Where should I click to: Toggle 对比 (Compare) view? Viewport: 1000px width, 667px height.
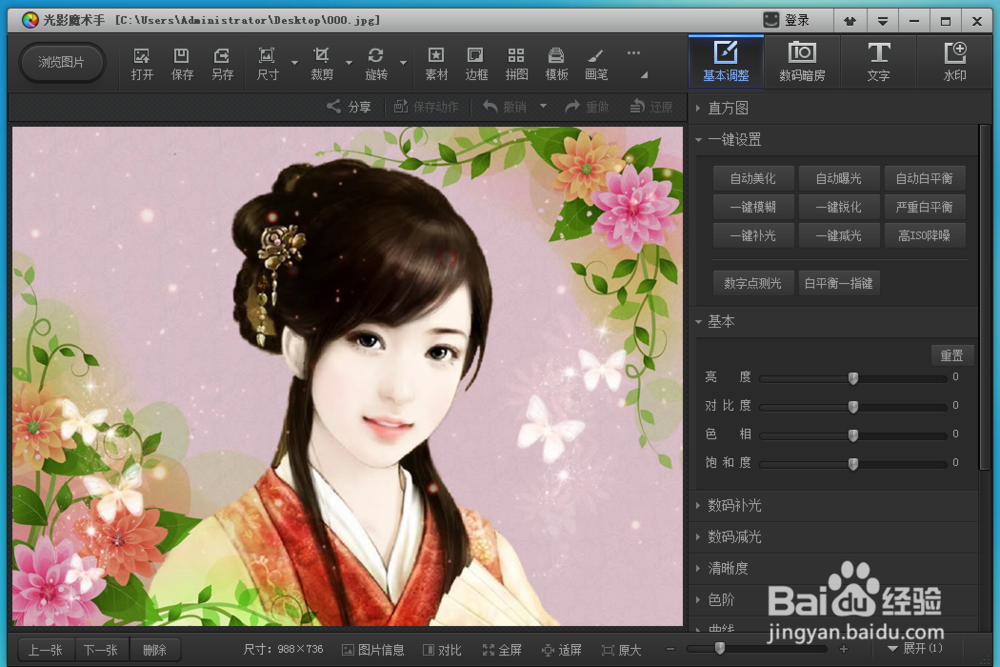[x=442, y=650]
